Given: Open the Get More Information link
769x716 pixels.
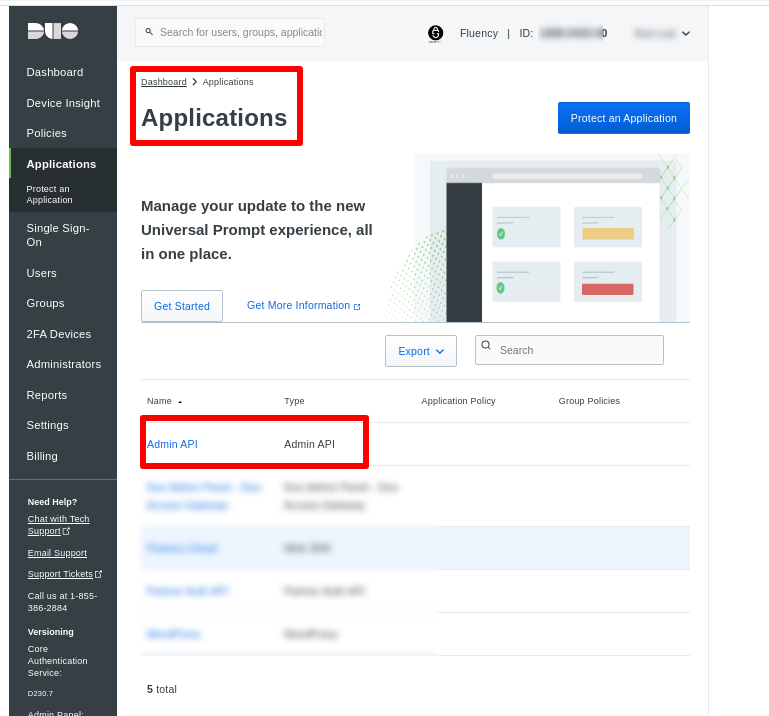Looking at the screenshot, I should click(x=298, y=306).
